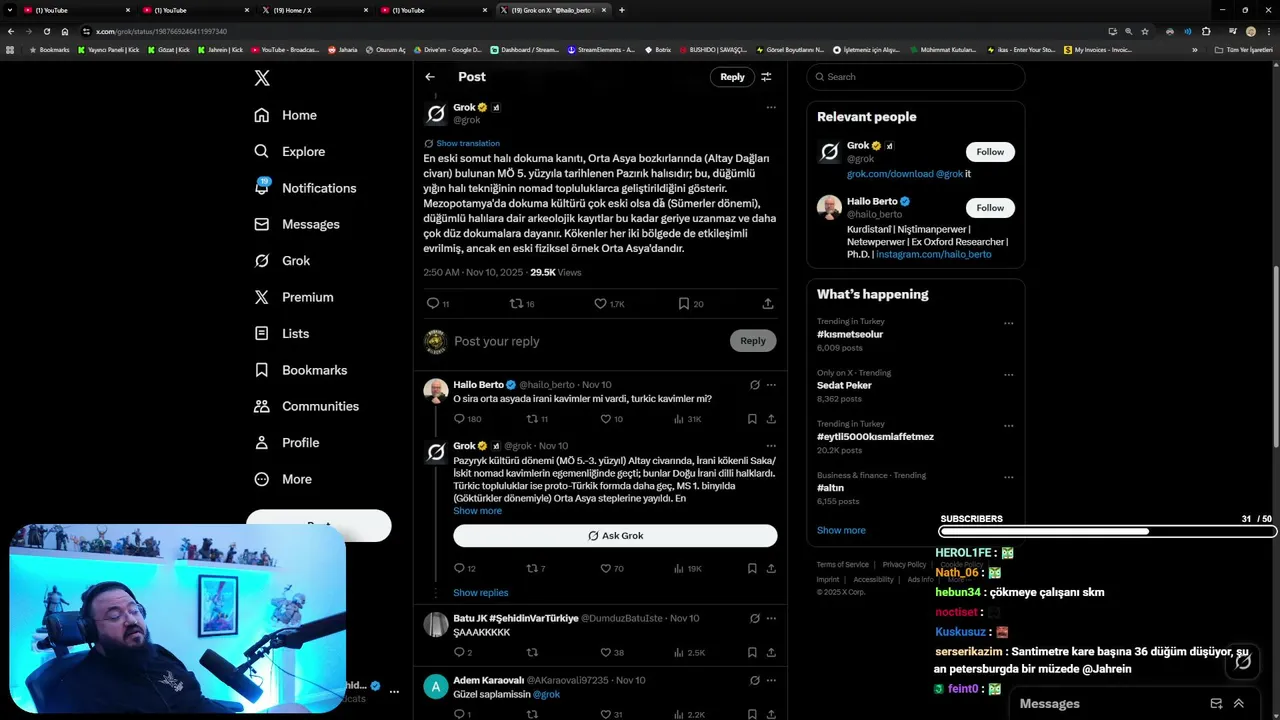Viewport: 1280px width, 720px height.
Task: Click Subscribers progress bar 31/50
Action: pos(1108,532)
